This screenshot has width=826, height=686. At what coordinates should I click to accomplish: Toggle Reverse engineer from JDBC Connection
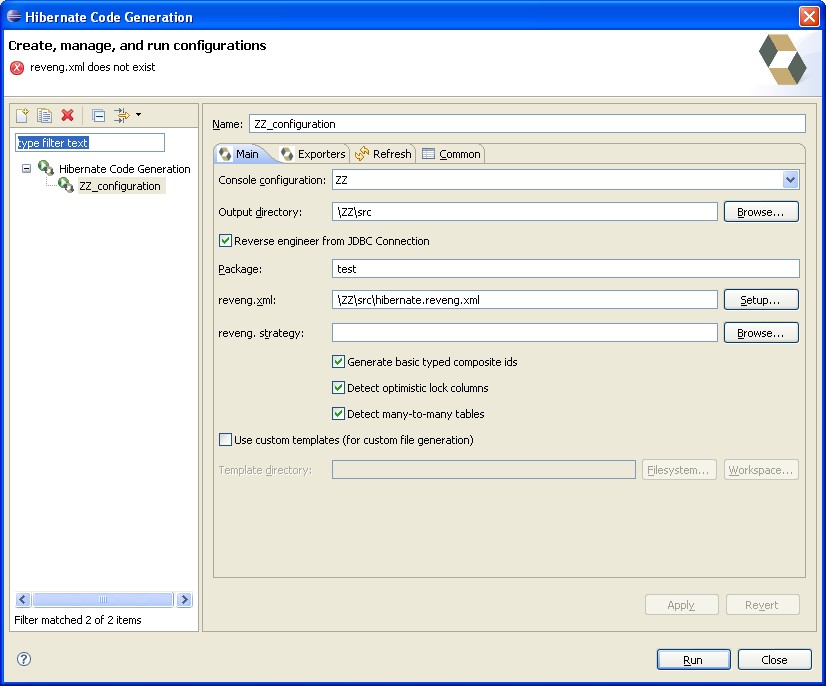point(225,241)
